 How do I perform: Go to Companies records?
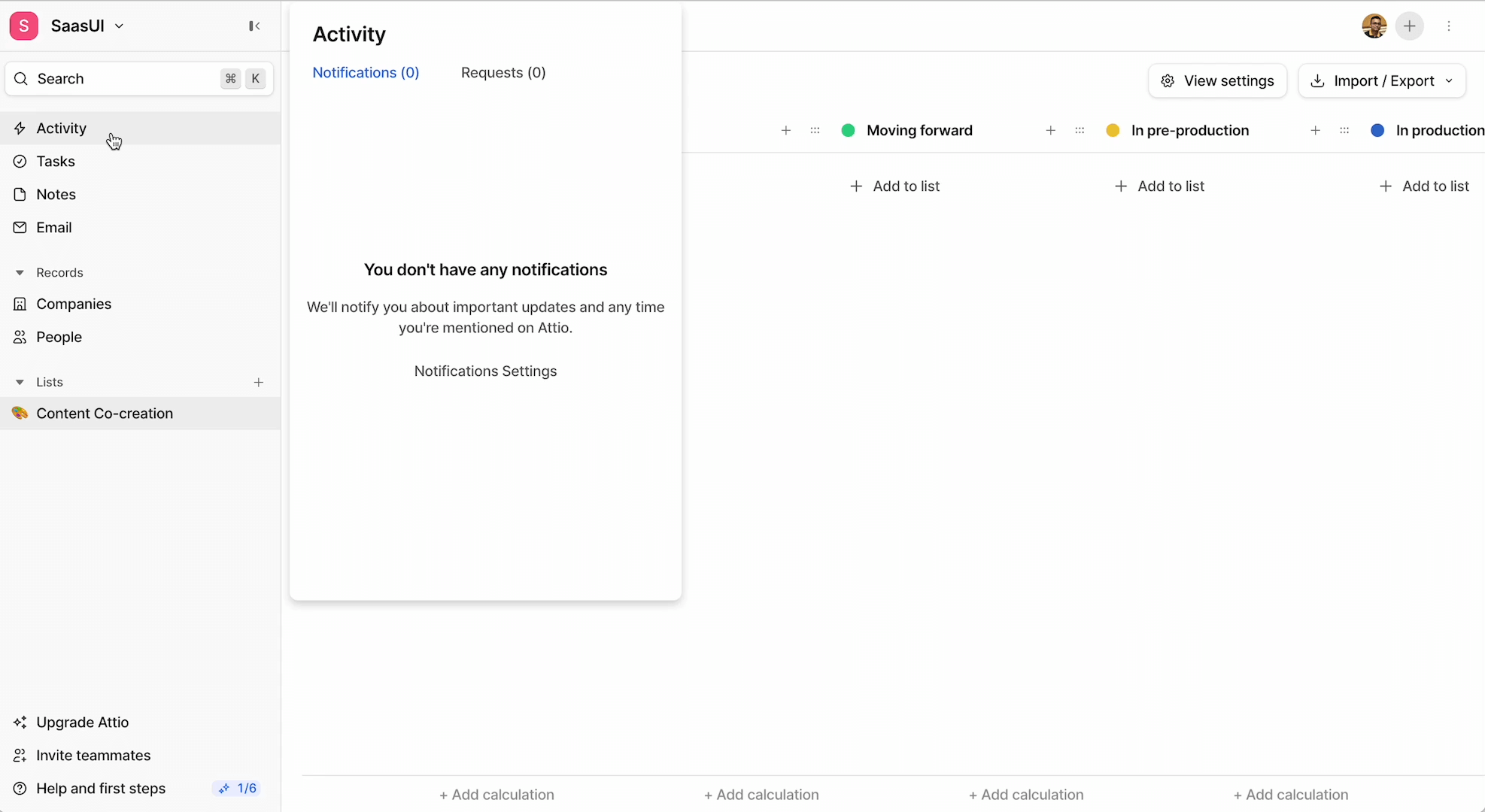(x=74, y=304)
